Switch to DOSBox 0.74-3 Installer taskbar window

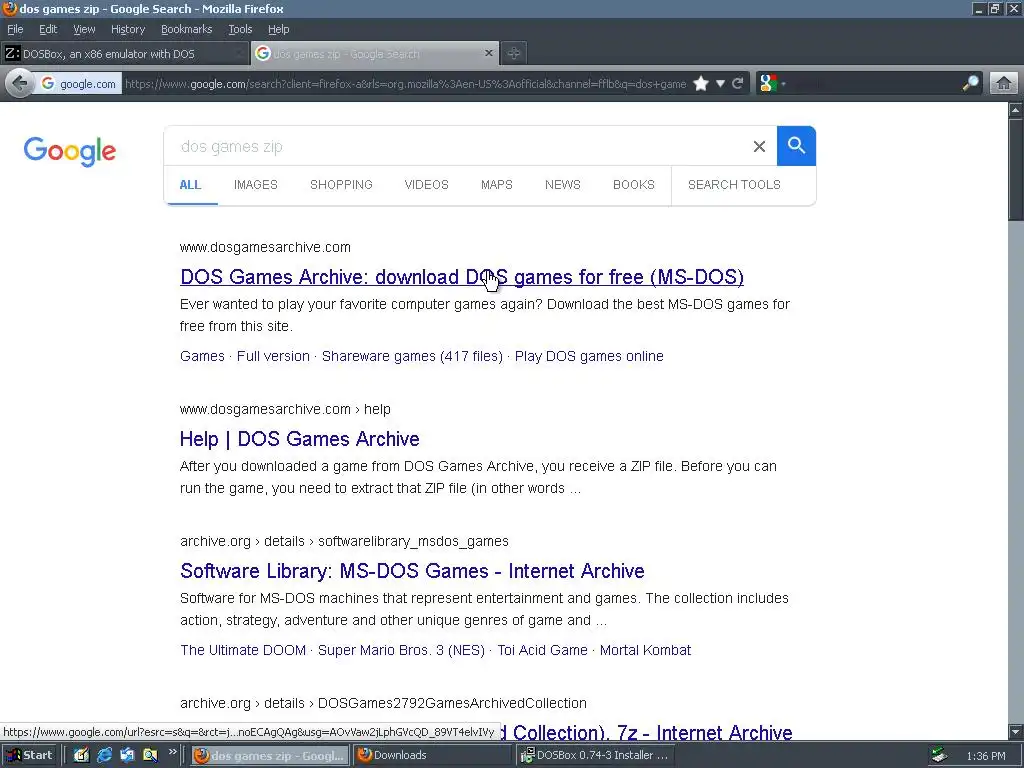tap(594, 756)
